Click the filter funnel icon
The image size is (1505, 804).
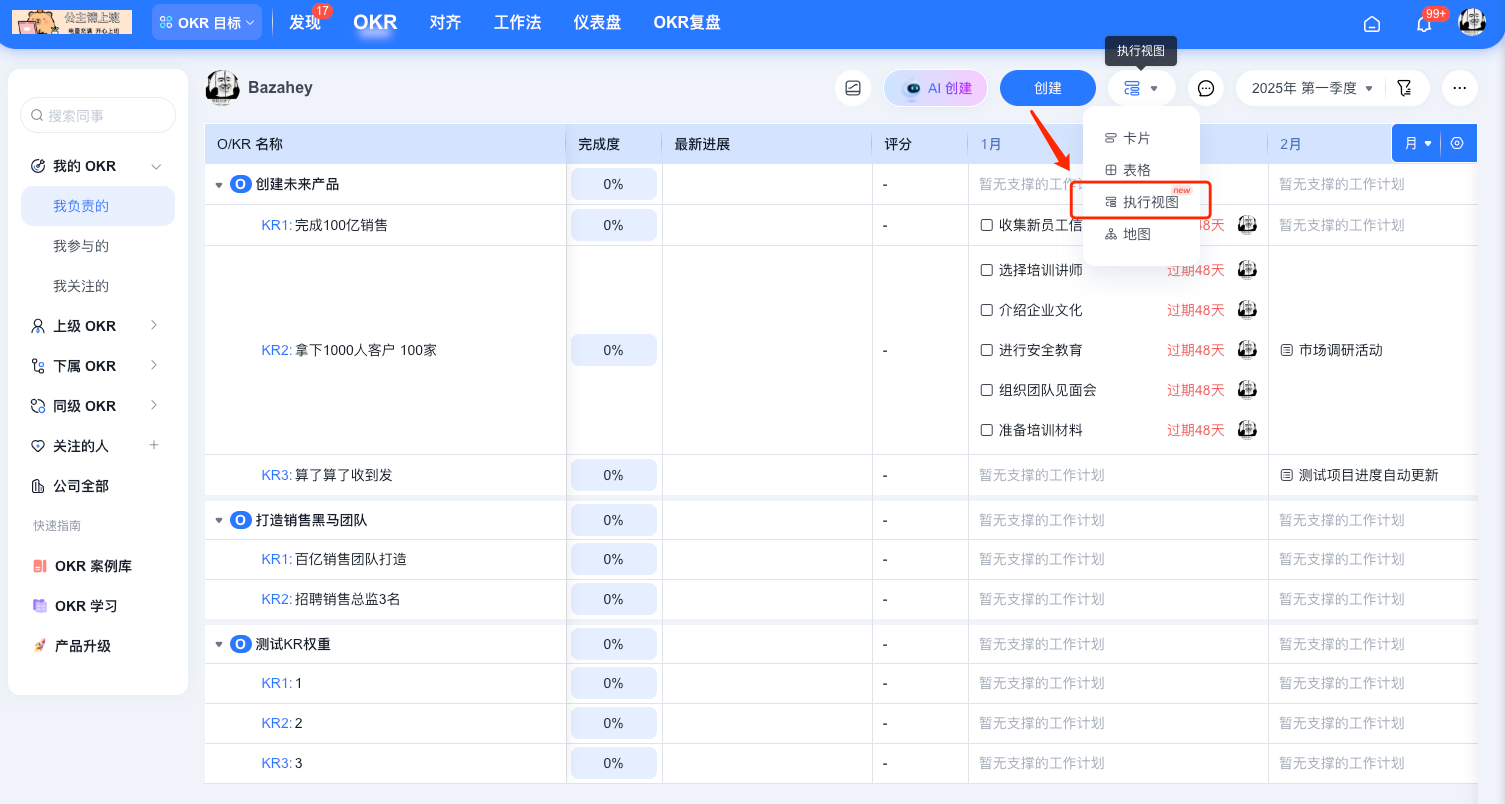[1405, 88]
